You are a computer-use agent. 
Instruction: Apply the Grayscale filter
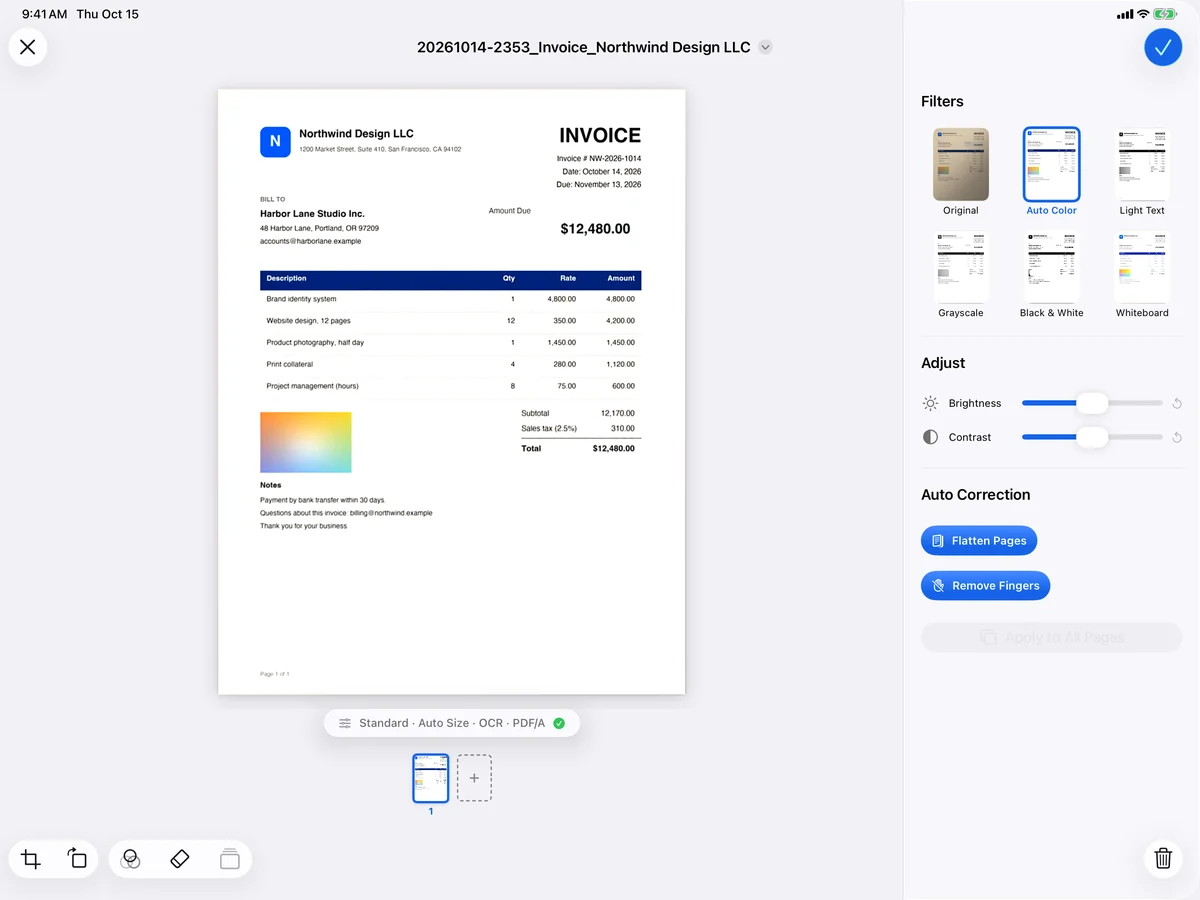point(961,274)
